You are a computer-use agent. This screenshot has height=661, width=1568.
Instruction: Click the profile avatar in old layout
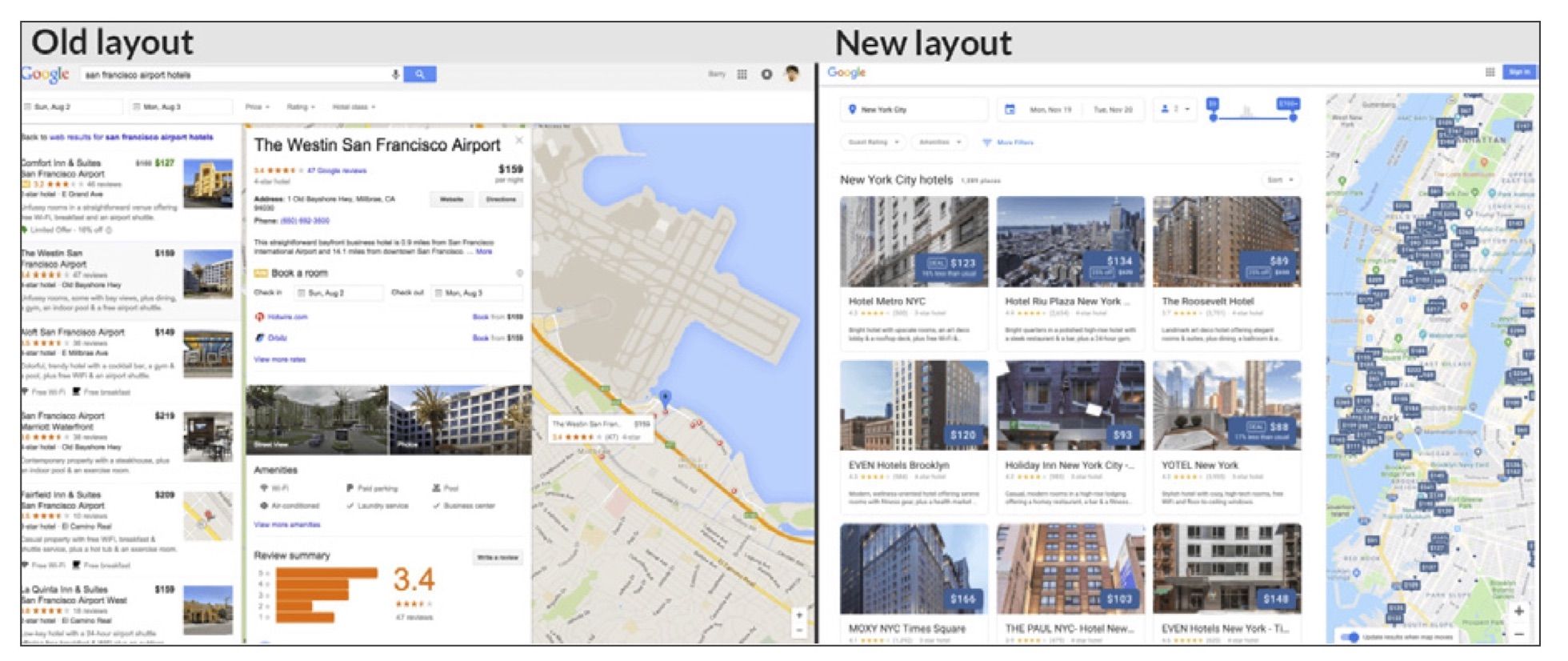[792, 74]
